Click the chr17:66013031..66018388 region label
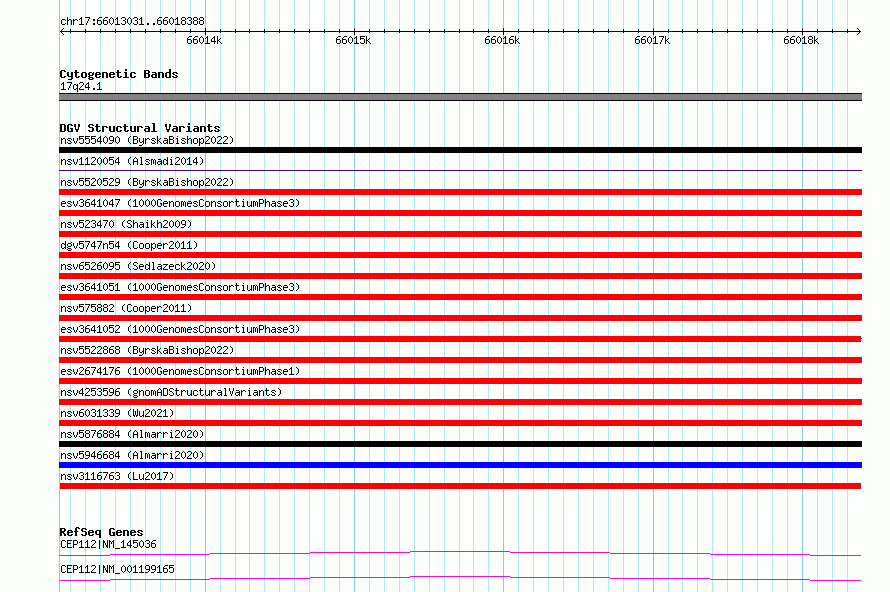Image resolution: width=890 pixels, height=592 pixels. click(132, 21)
